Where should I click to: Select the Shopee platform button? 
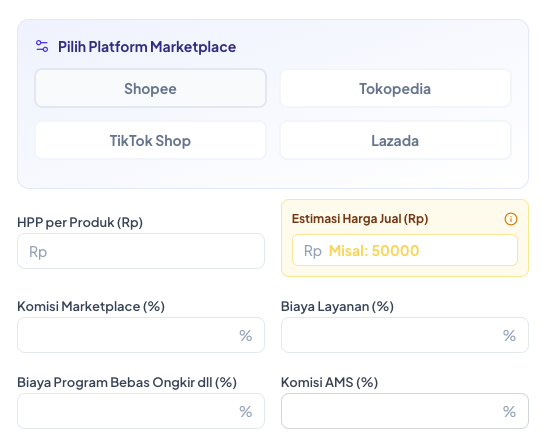point(150,88)
